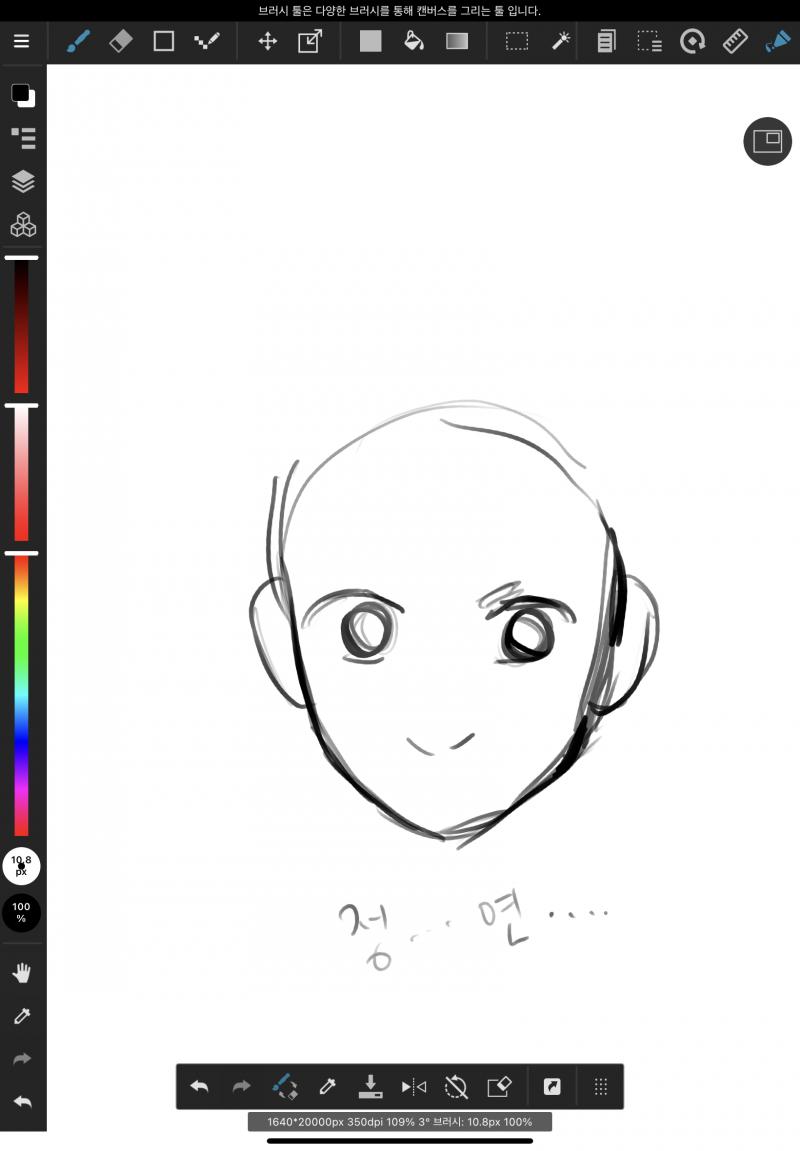Select the Magic Wand tool
This screenshot has width=800, height=1151.
click(x=561, y=41)
